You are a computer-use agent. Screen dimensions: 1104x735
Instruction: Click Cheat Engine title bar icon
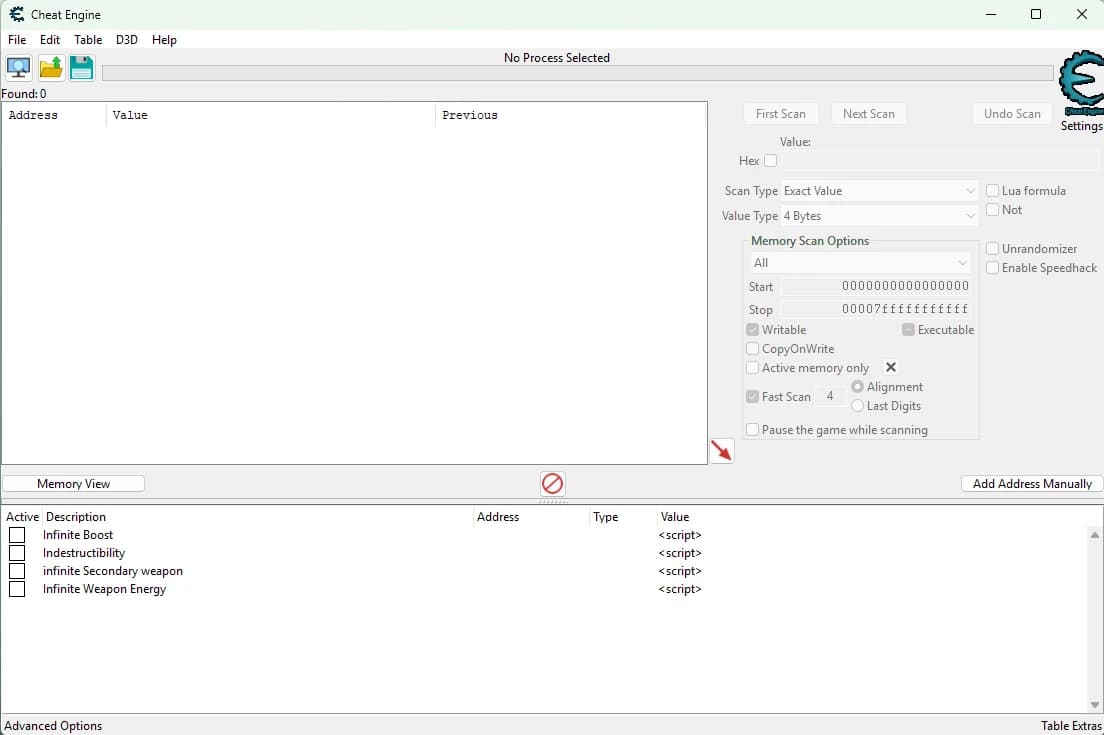(16, 14)
